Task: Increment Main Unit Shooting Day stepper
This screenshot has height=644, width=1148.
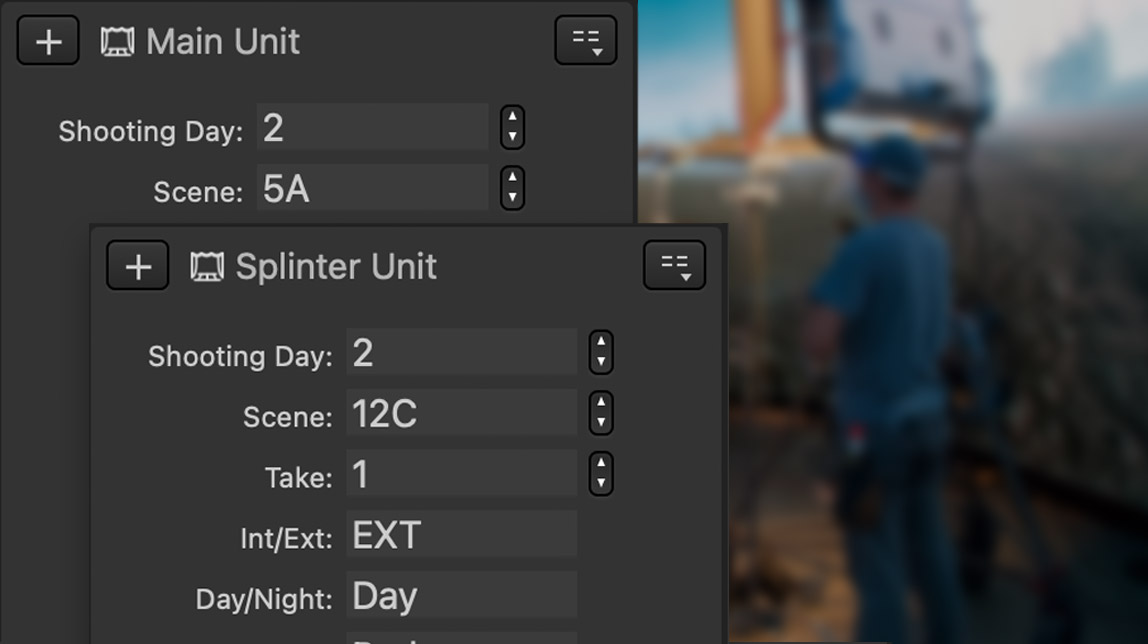Action: 512,118
